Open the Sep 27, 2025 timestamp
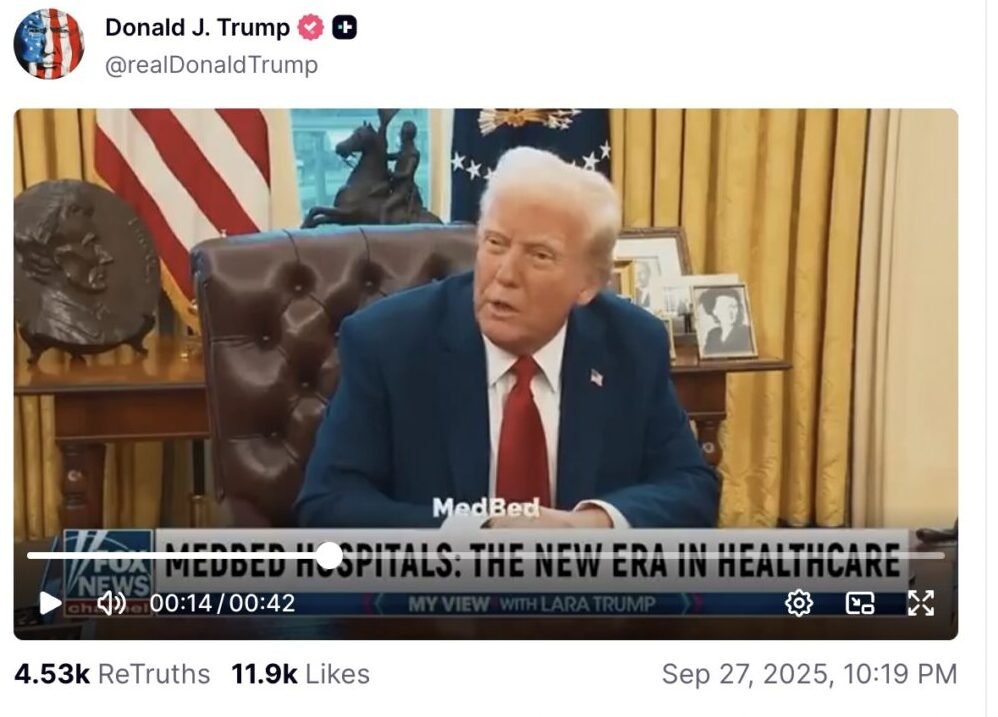 pyautogui.click(x=810, y=674)
